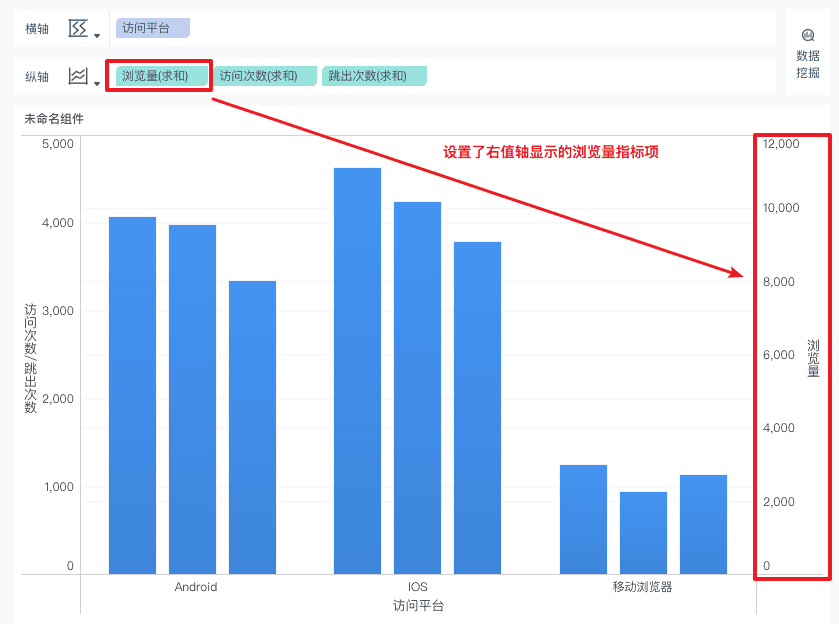Click the 12,000 right axis tick label
This screenshot has height=624, width=839.
point(781,143)
